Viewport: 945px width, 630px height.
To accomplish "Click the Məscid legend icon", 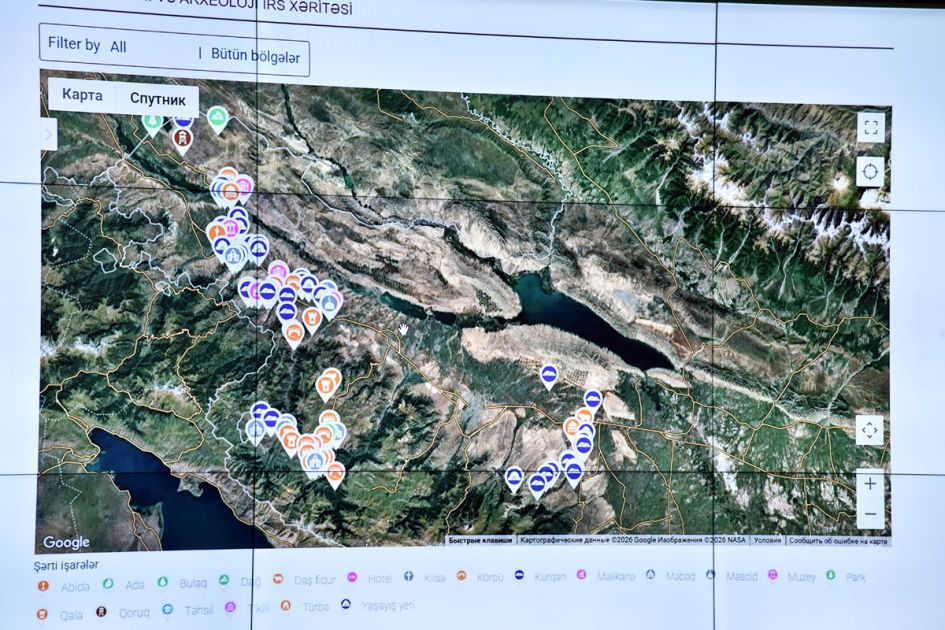I will [711, 575].
